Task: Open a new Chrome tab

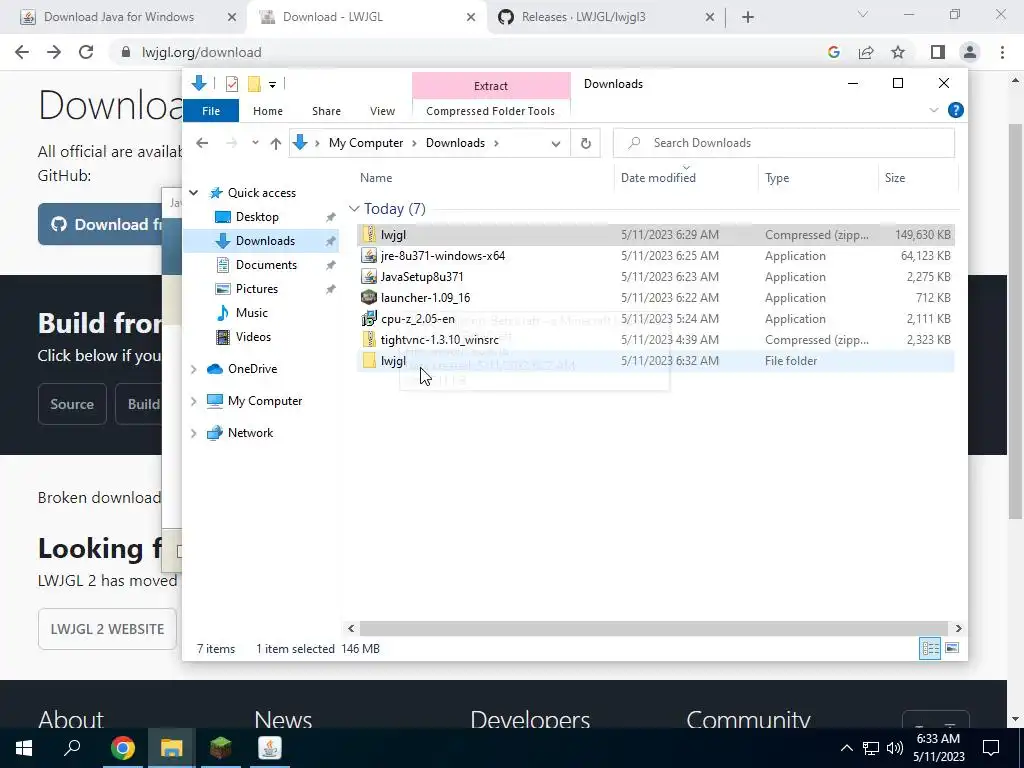Action: pos(748,18)
